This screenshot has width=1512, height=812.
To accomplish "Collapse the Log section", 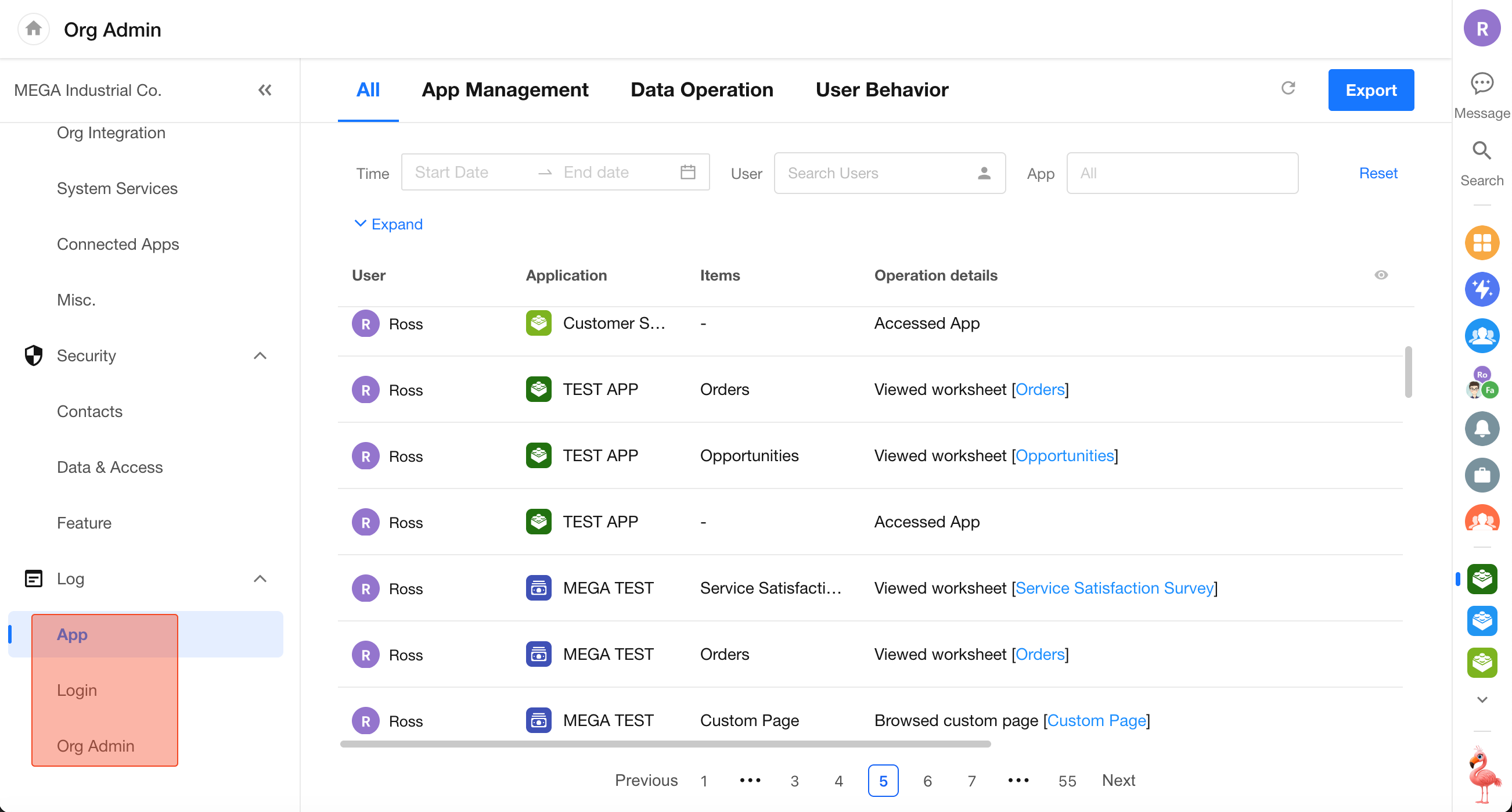I will point(260,579).
